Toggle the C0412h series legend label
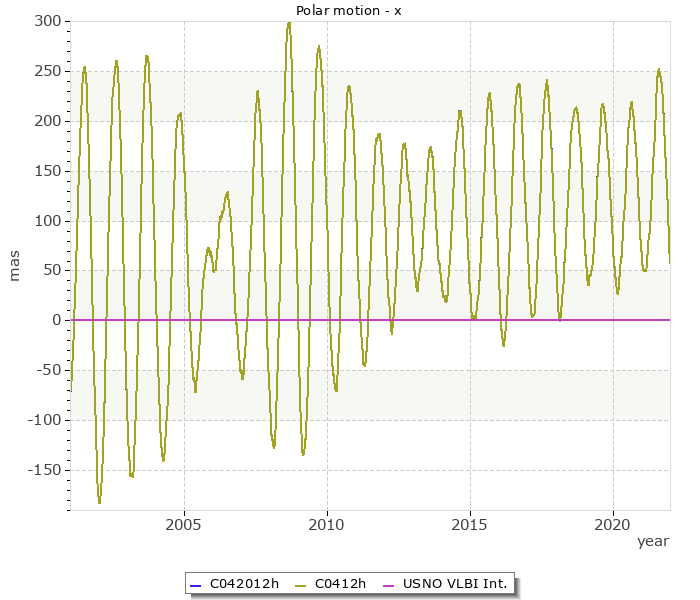This screenshot has height=600, width=700. click(340, 584)
